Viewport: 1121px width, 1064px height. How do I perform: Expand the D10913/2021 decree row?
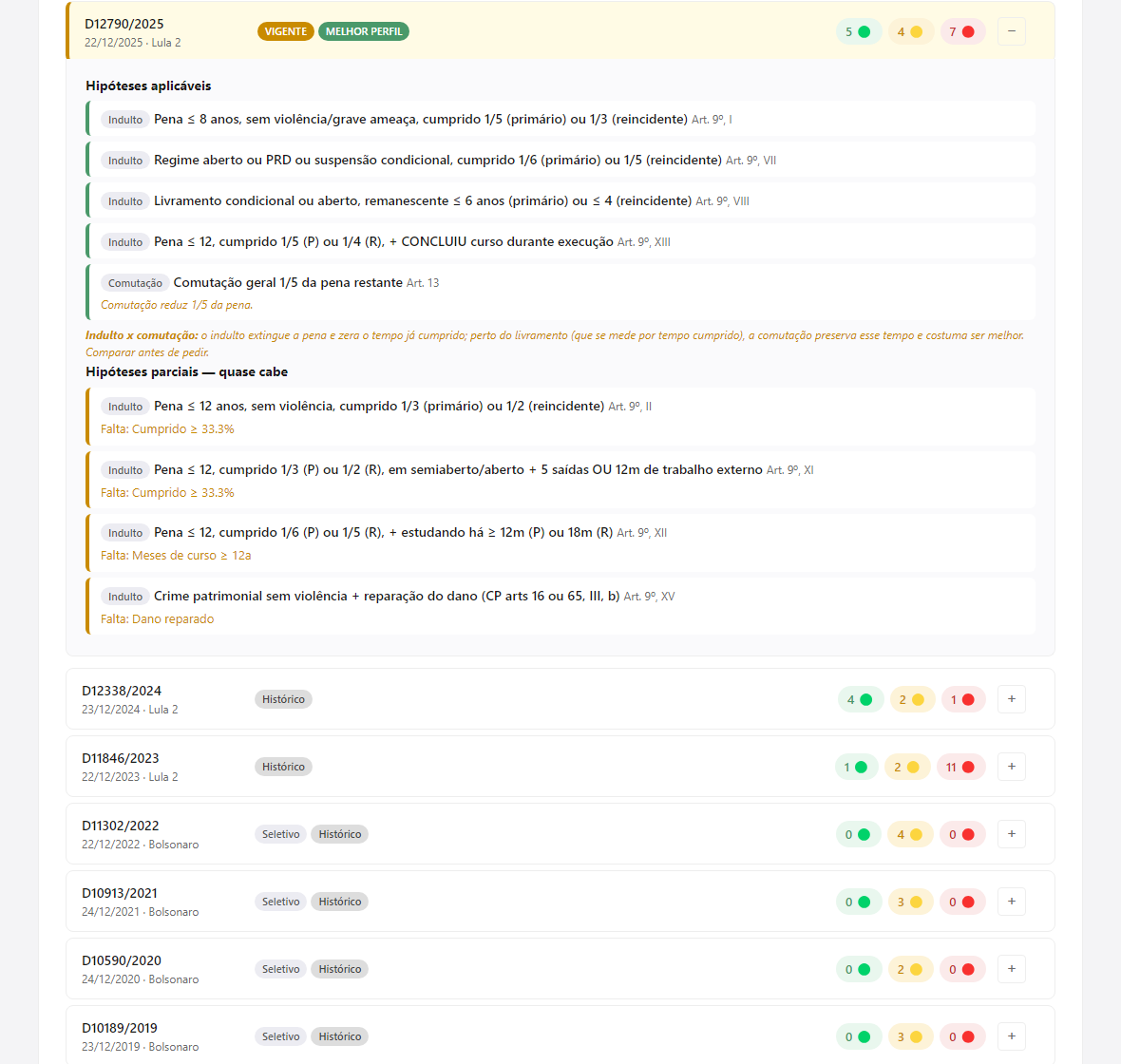(1011, 902)
